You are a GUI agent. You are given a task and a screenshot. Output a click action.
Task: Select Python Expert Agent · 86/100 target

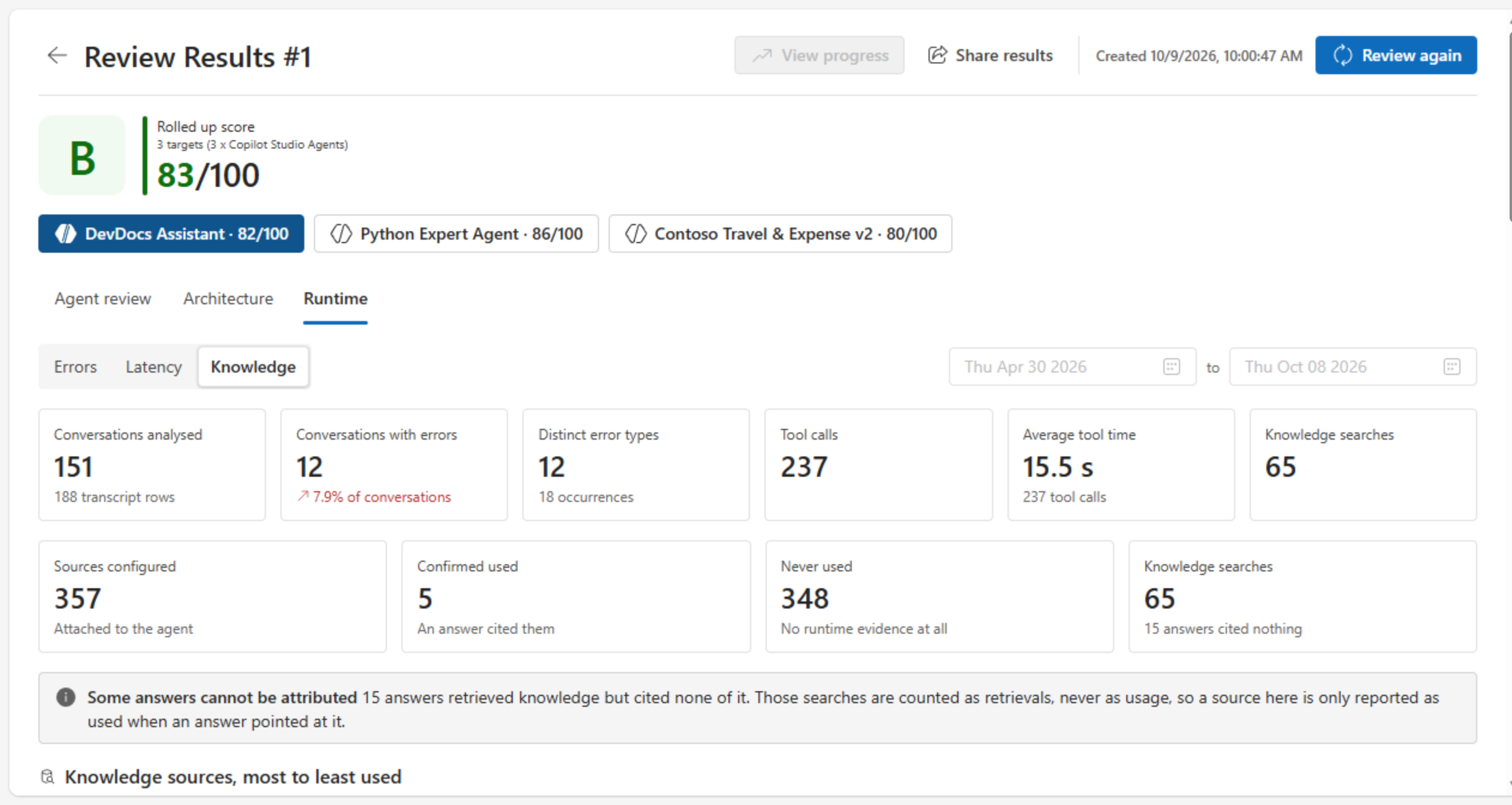point(456,234)
